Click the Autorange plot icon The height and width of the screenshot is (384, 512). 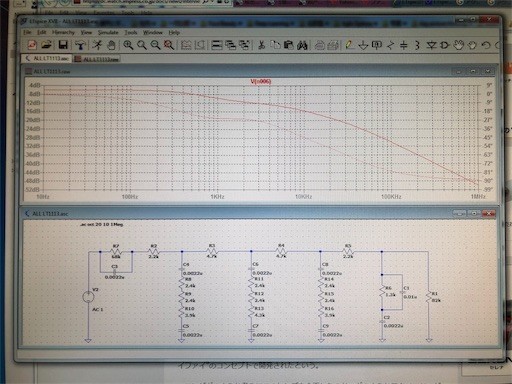[x=186, y=45]
